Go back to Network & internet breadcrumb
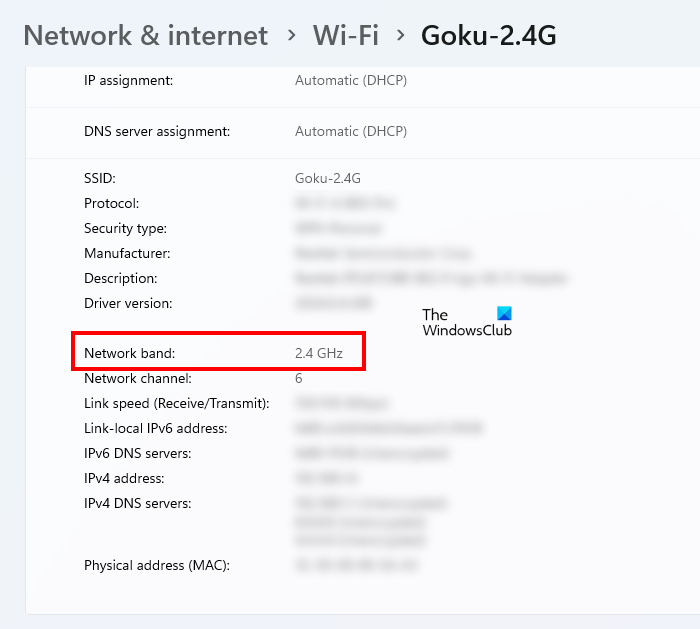This screenshot has height=629, width=700. [146, 36]
